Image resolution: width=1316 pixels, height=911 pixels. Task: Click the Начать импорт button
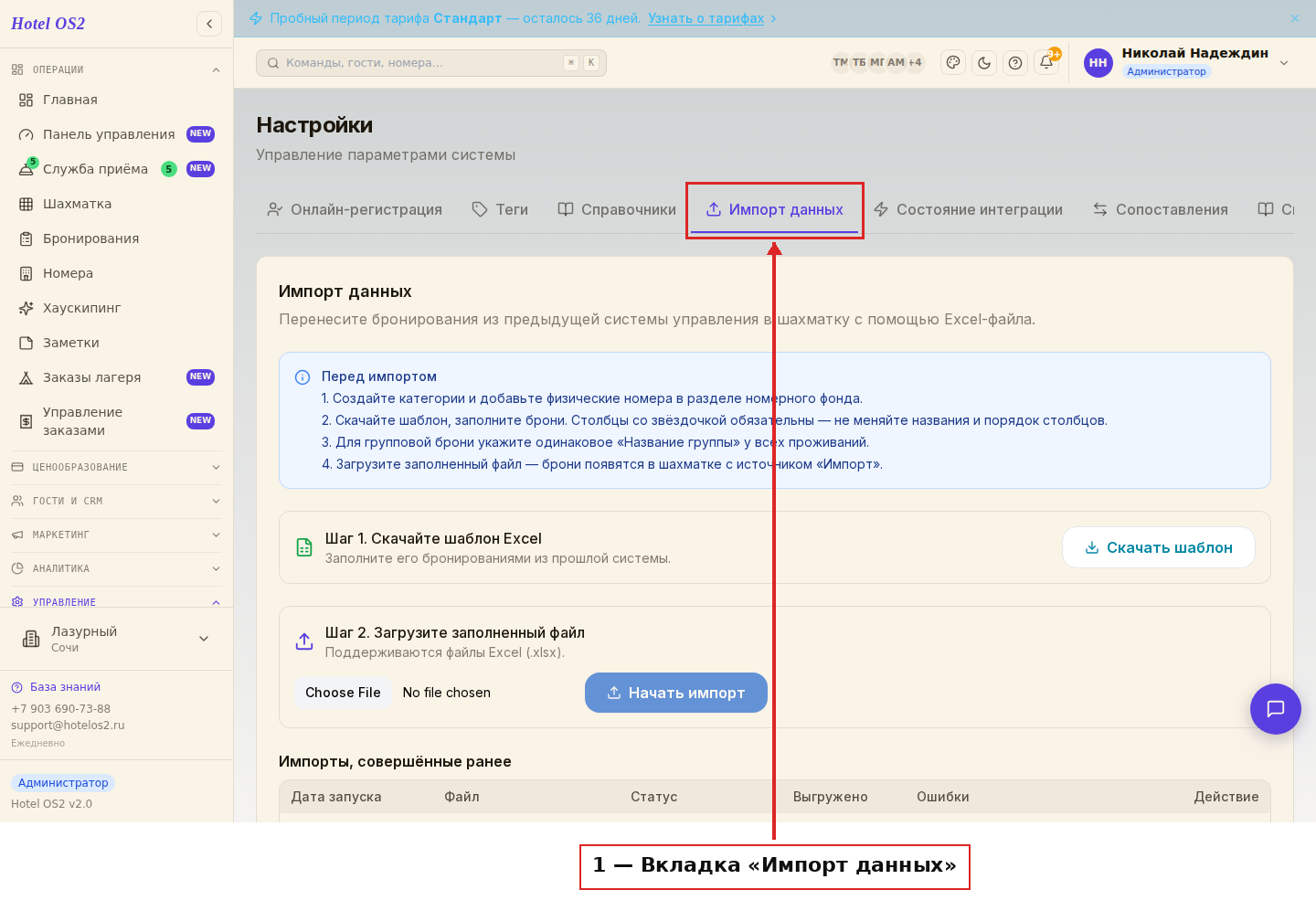tap(676, 693)
